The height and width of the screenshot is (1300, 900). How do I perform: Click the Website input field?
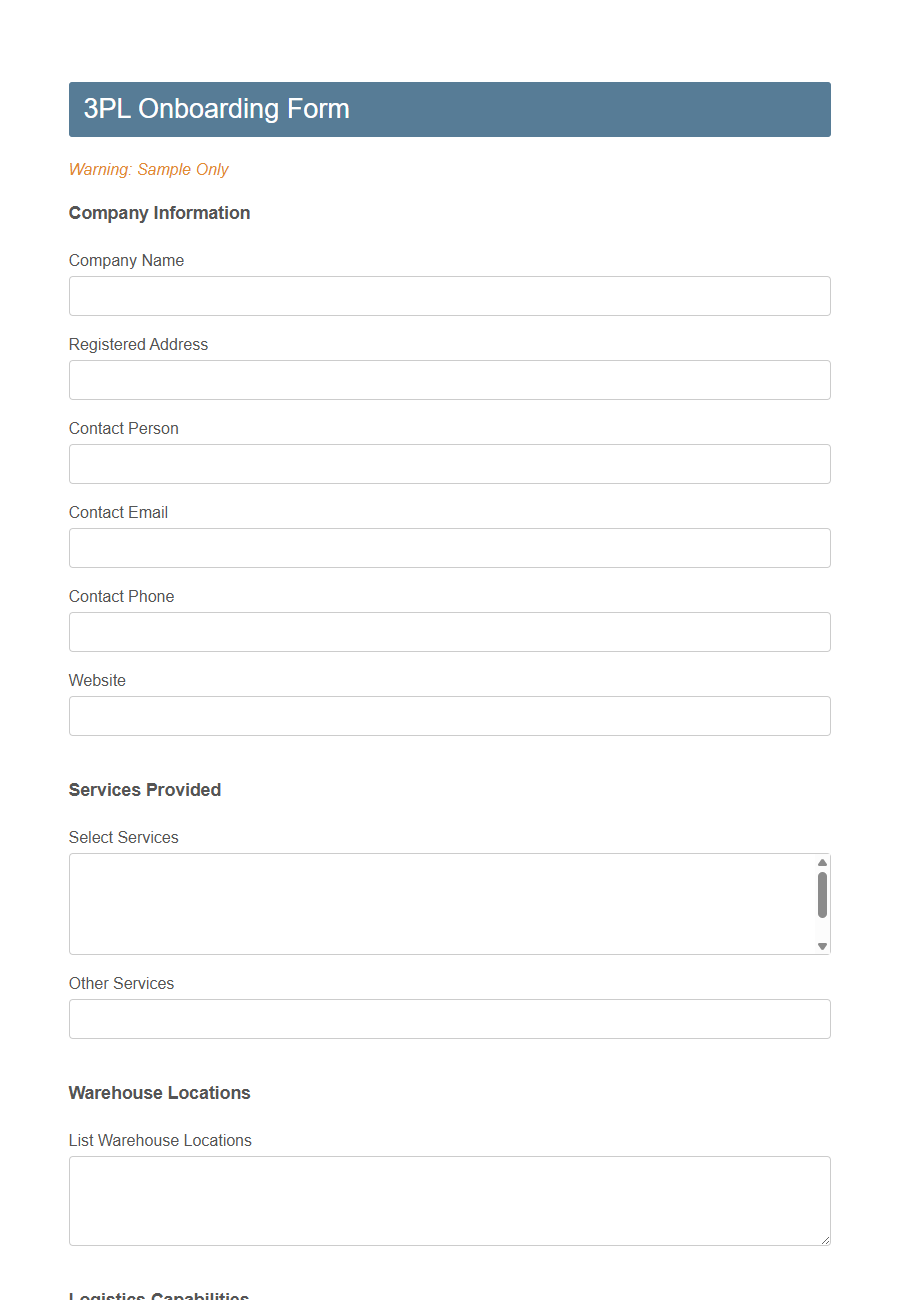(x=449, y=716)
